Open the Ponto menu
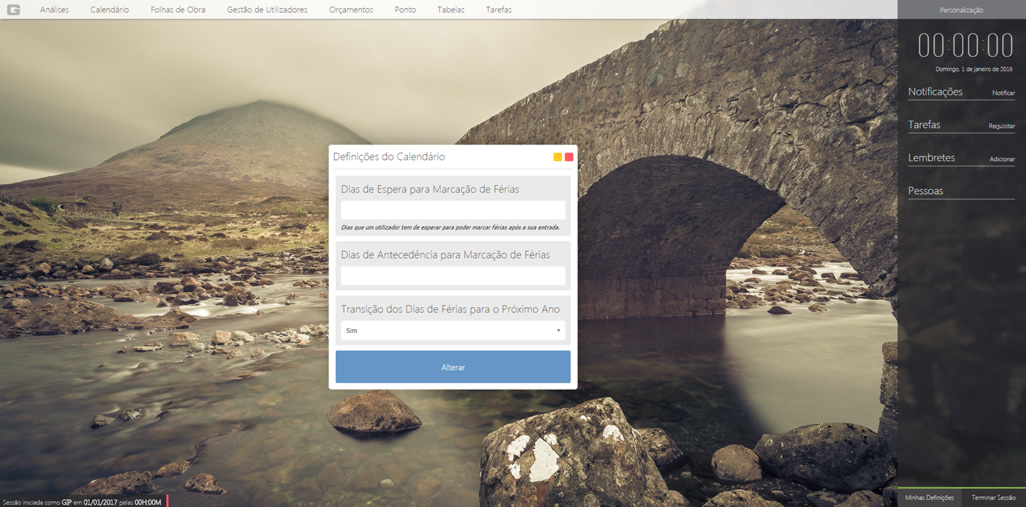1026x507 pixels. coord(405,10)
